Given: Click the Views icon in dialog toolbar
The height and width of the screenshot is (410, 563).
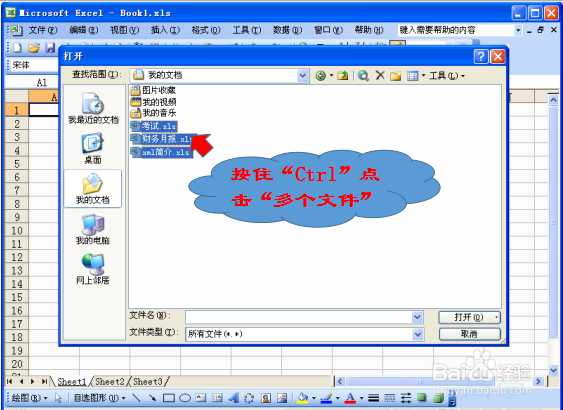Looking at the screenshot, I should click(x=413, y=76).
